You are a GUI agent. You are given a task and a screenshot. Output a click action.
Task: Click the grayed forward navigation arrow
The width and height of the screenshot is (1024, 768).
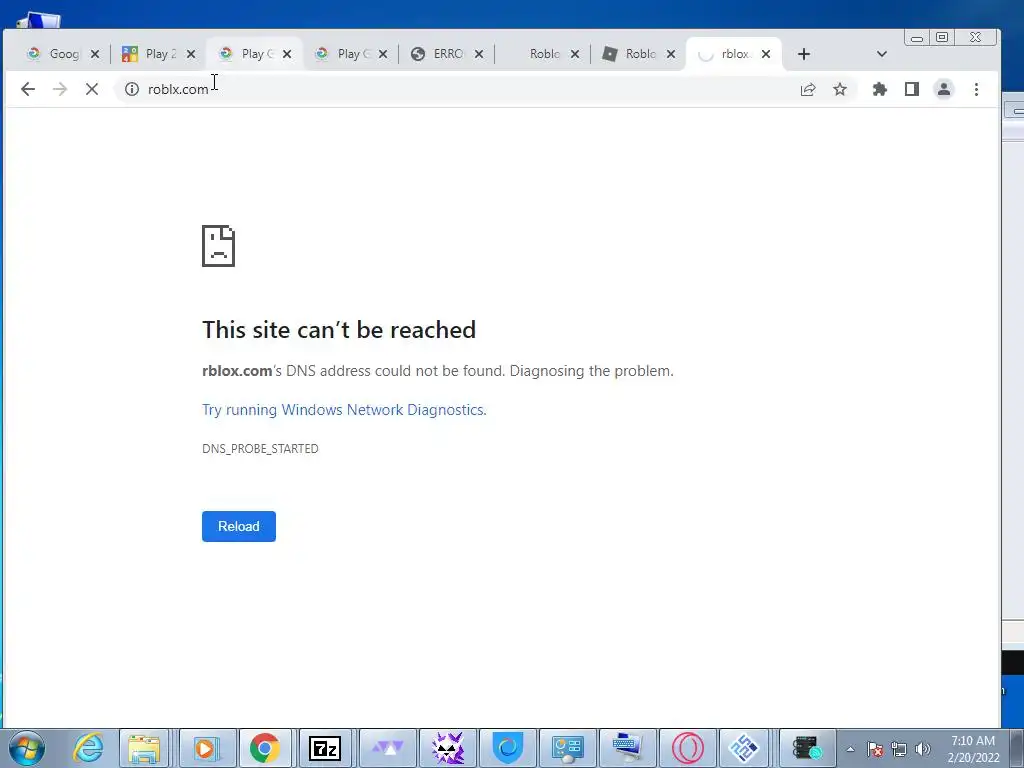click(59, 89)
